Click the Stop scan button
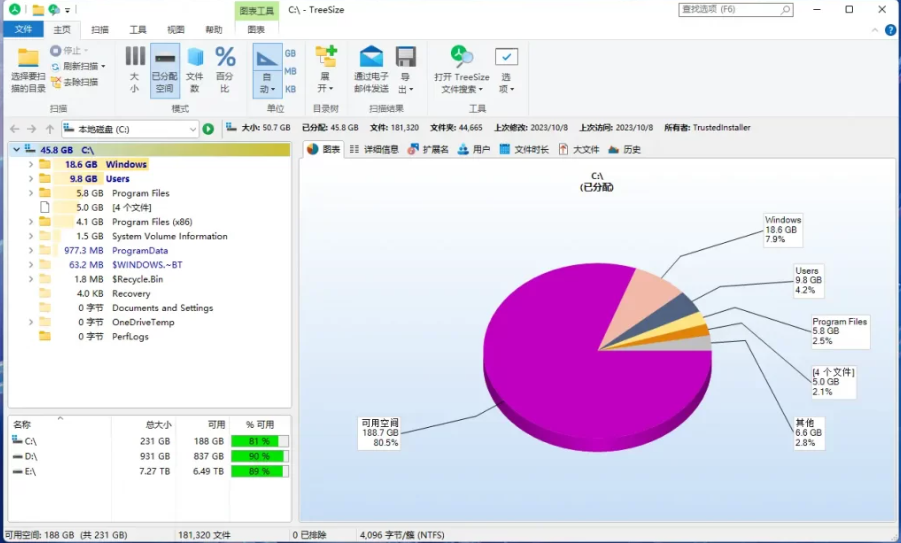 69,51
